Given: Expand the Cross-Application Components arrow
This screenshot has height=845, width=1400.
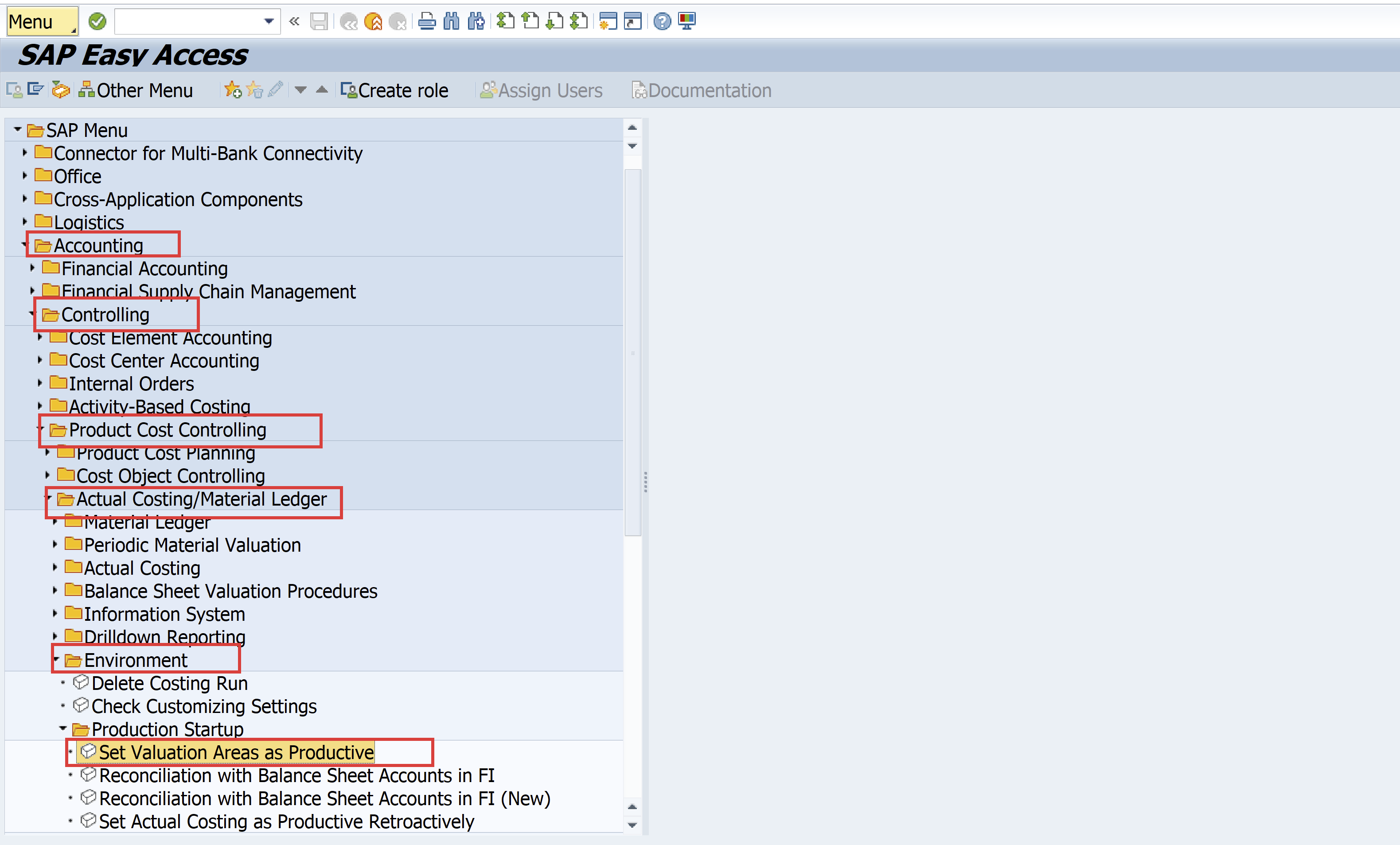Looking at the screenshot, I should pos(25,199).
